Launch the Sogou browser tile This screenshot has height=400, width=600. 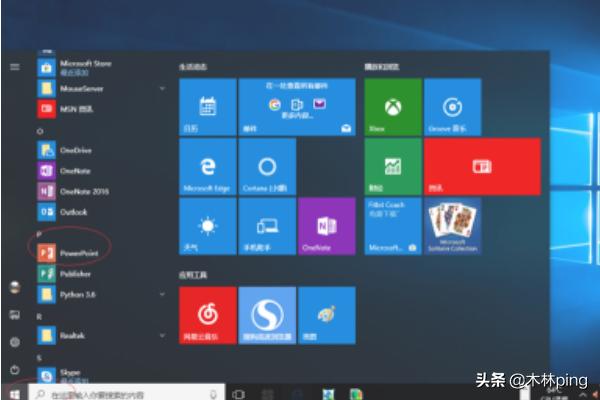coord(267,315)
